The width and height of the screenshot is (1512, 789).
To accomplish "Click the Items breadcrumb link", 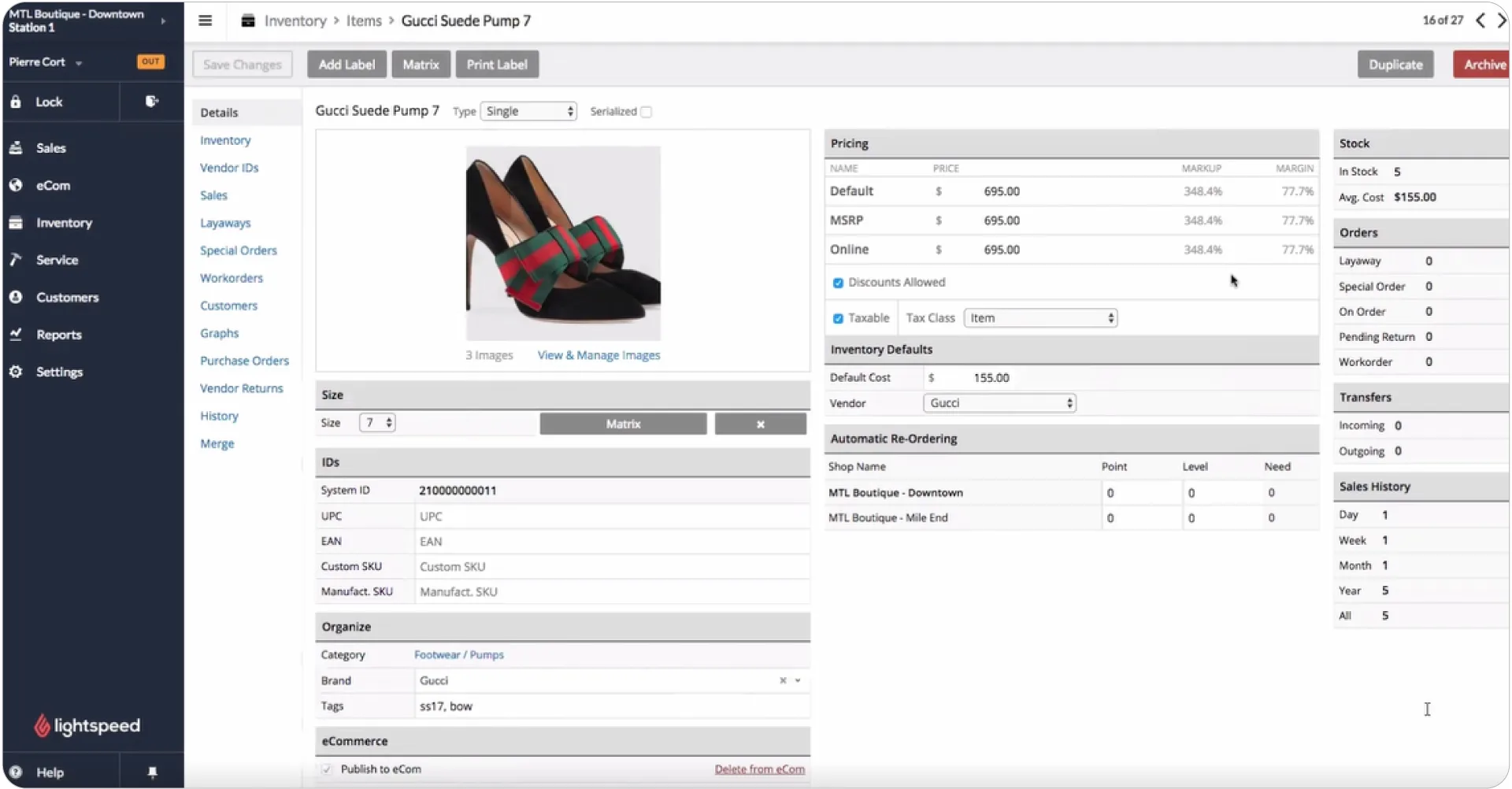I will click(364, 20).
